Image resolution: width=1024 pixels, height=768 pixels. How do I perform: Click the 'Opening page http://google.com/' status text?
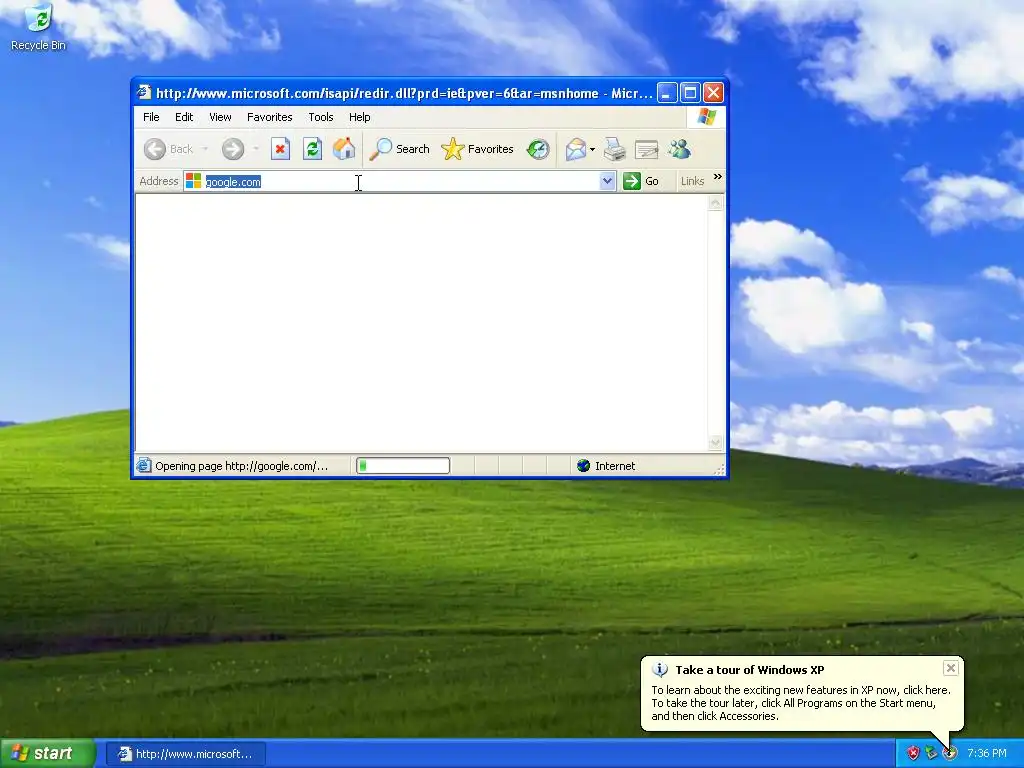click(x=242, y=466)
